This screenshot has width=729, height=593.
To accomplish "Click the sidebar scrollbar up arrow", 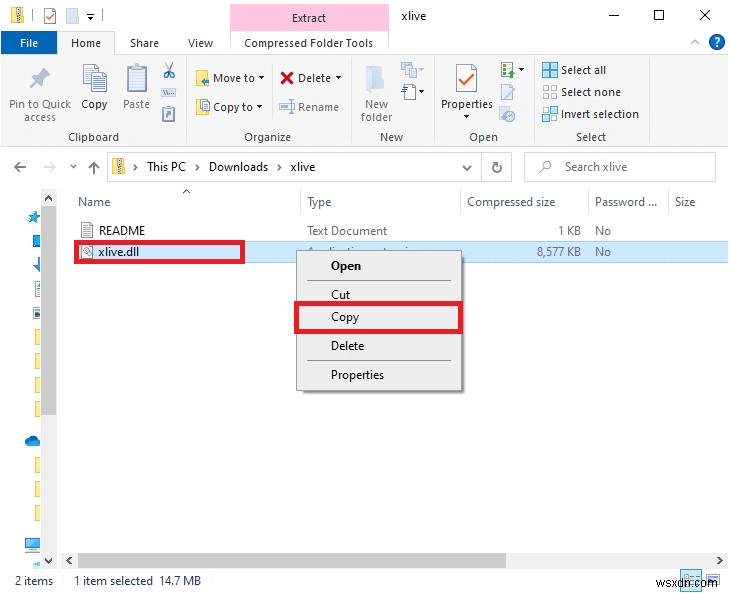I will (48, 198).
